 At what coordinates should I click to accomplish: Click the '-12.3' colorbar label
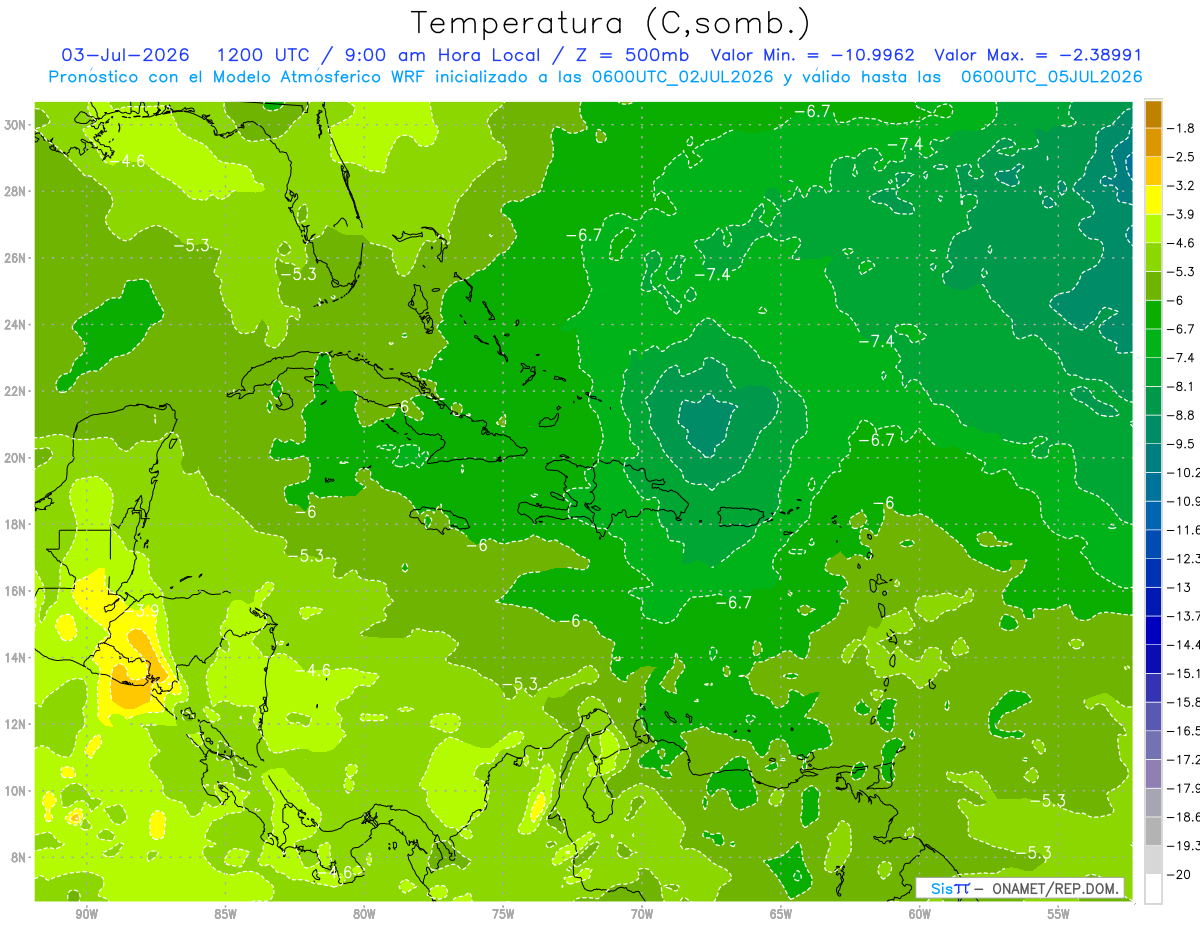[1185, 558]
